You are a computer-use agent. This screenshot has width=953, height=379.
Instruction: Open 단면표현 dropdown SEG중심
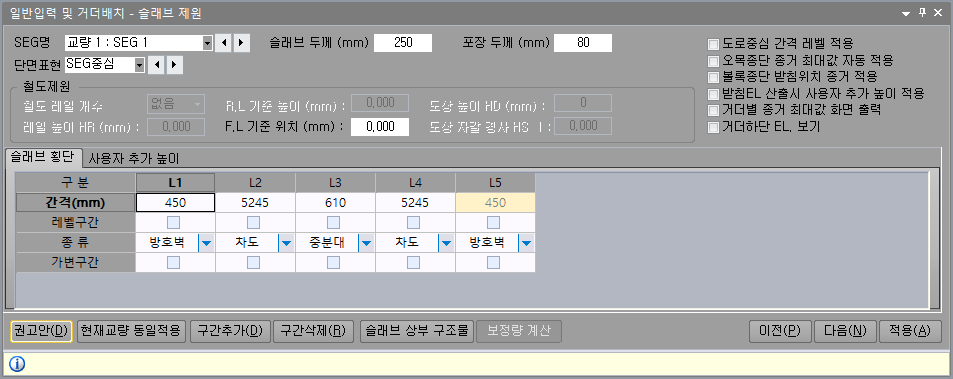pos(139,64)
